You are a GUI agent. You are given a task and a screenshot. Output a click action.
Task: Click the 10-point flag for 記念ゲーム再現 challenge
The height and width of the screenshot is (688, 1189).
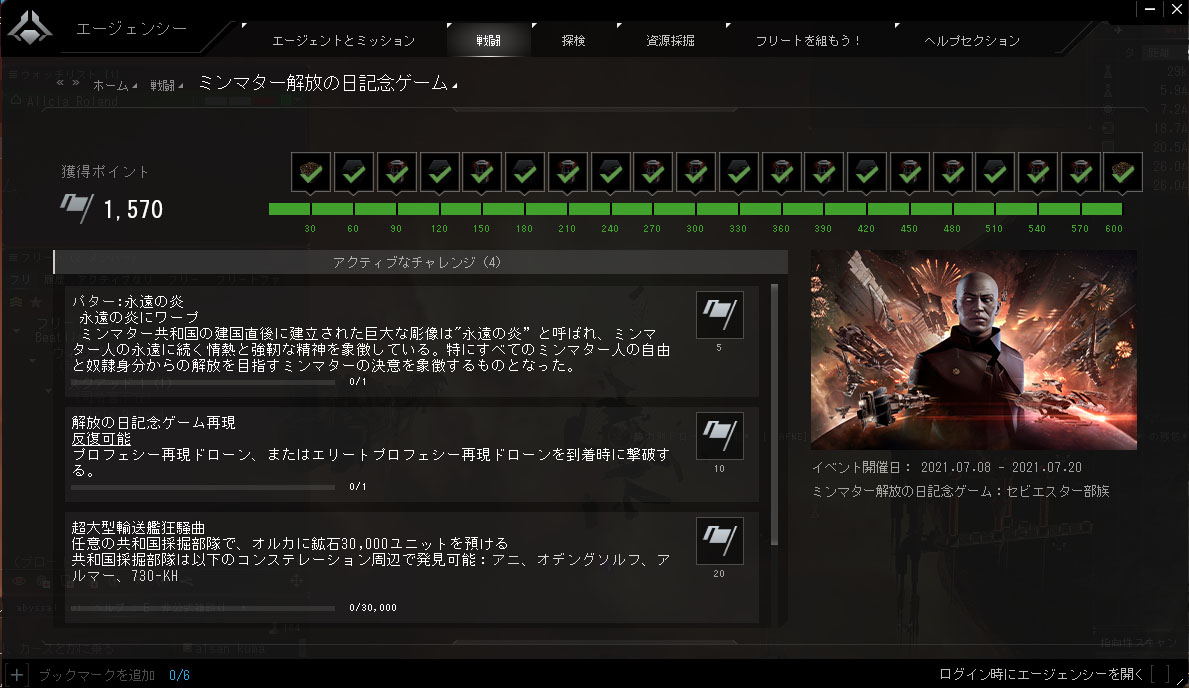click(x=720, y=435)
